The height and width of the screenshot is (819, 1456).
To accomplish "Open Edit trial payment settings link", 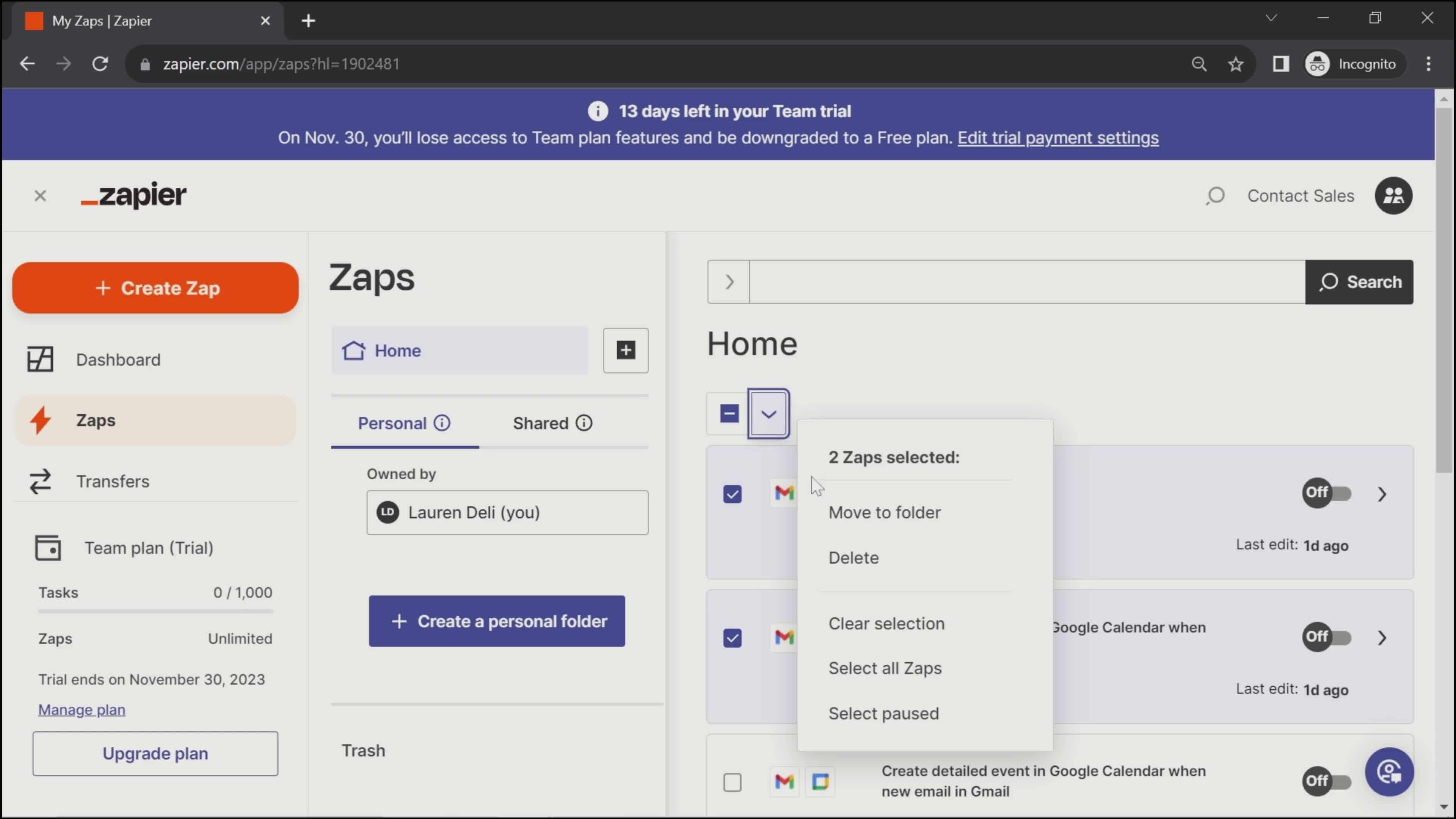I will 1057,138.
